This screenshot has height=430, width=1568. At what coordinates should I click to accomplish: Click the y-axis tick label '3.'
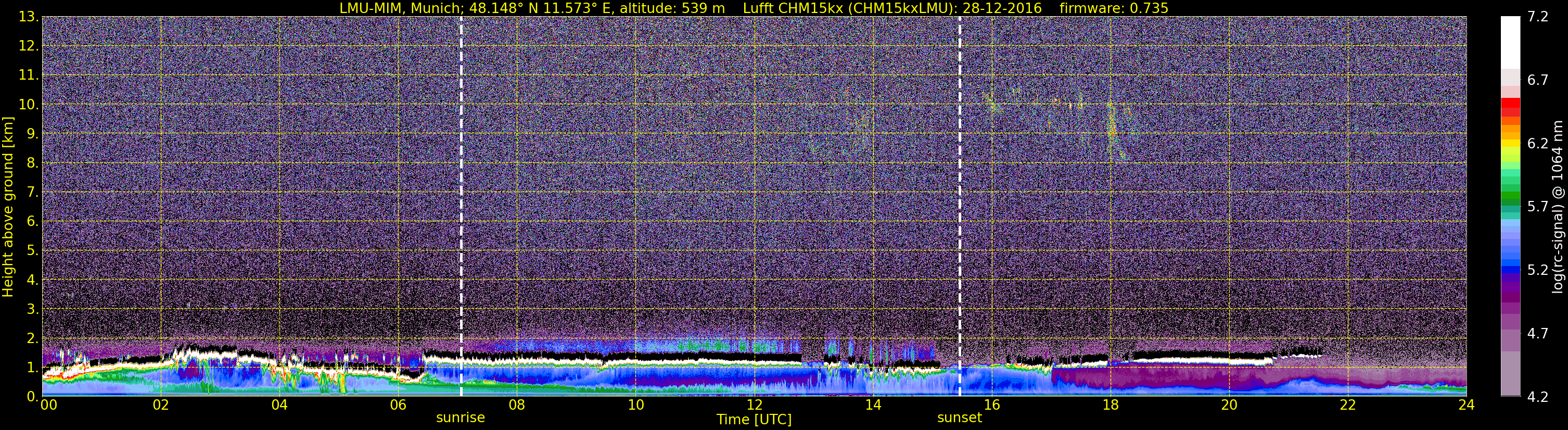click(x=32, y=309)
